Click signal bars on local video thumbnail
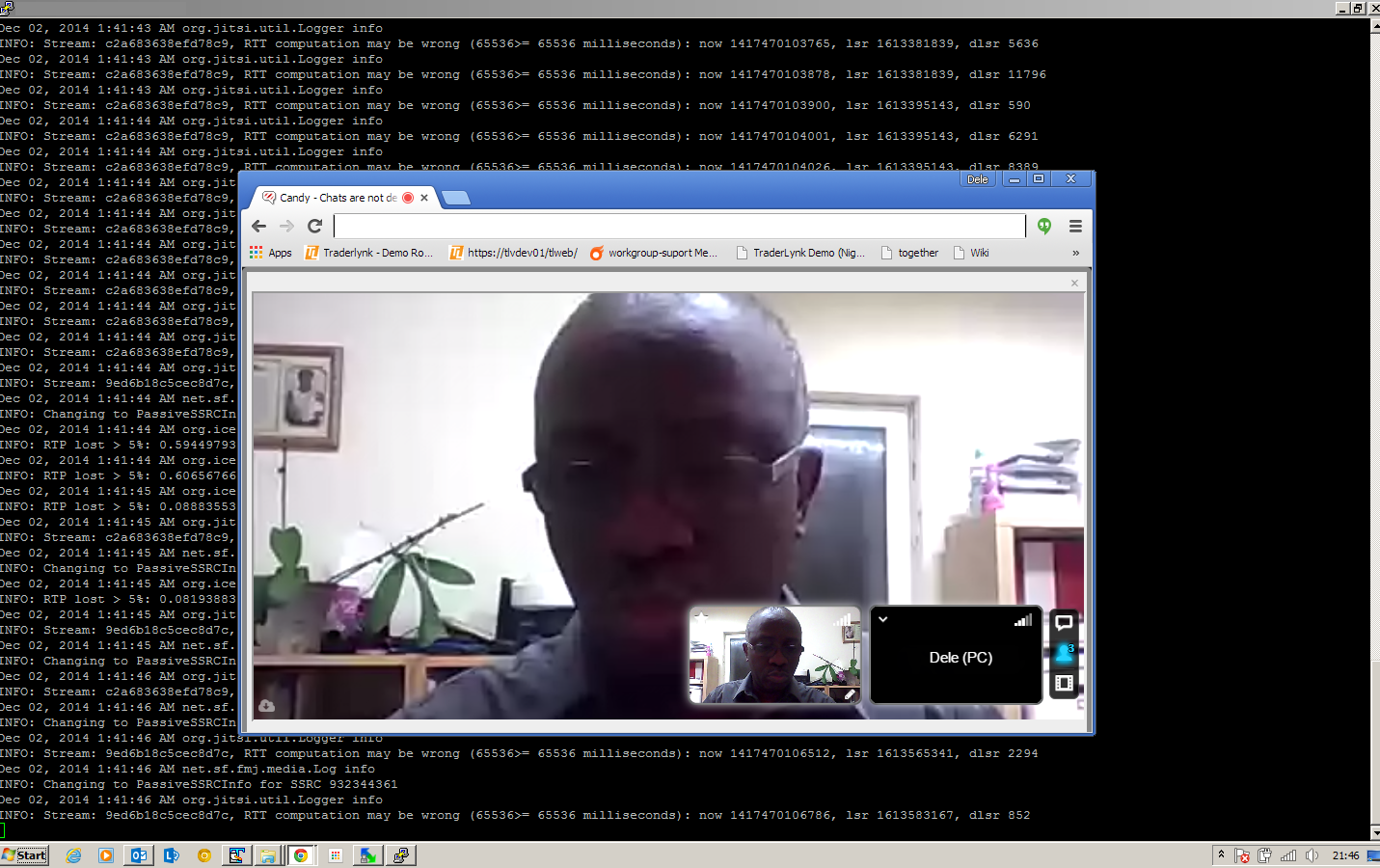Viewport: 1380px width, 868px height. pyautogui.click(x=844, y=619)
